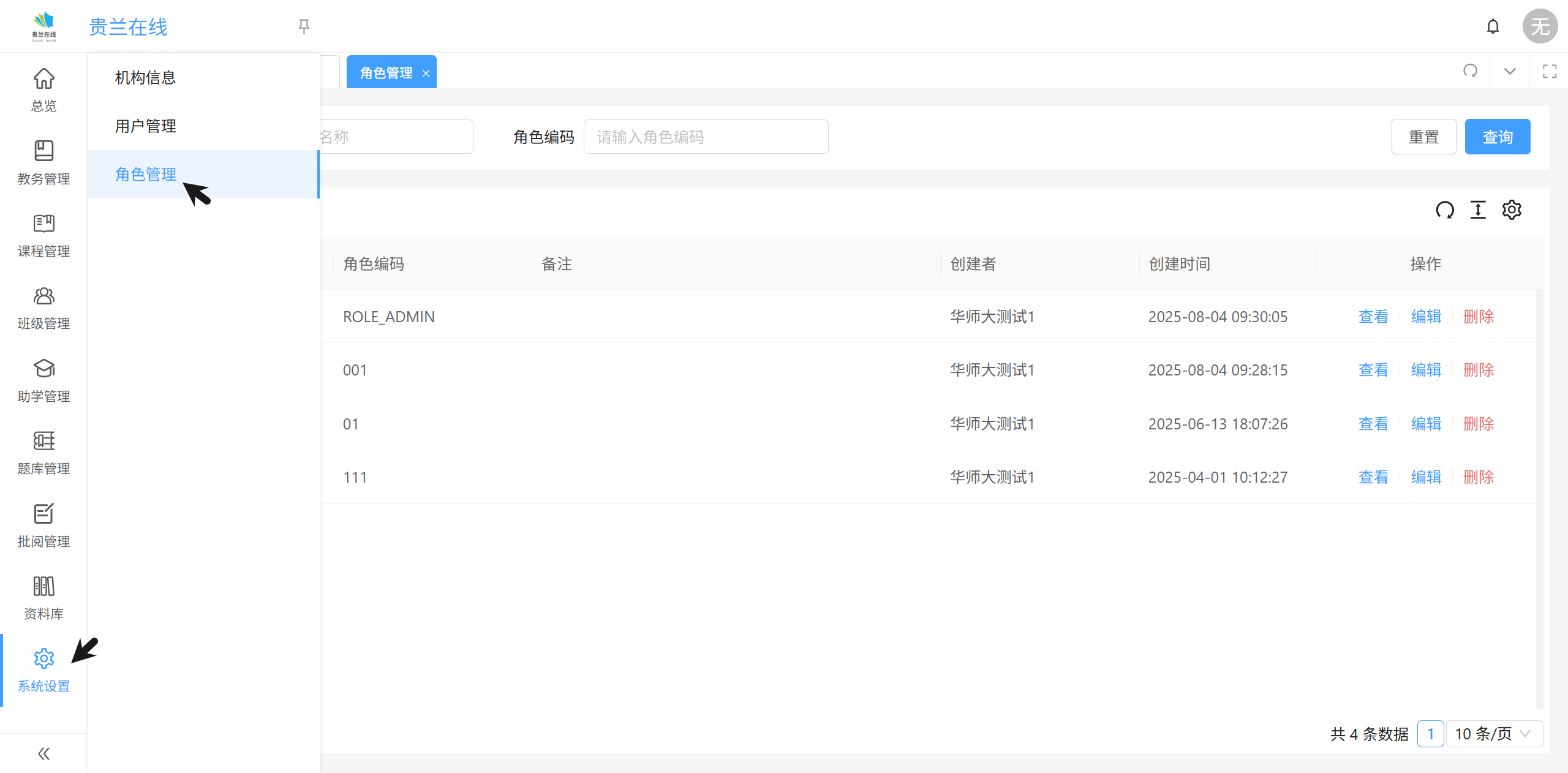Click 删除 for ROLE_ADMIN row
This screenshot has width=1568, height=773.
[1478, 317]
